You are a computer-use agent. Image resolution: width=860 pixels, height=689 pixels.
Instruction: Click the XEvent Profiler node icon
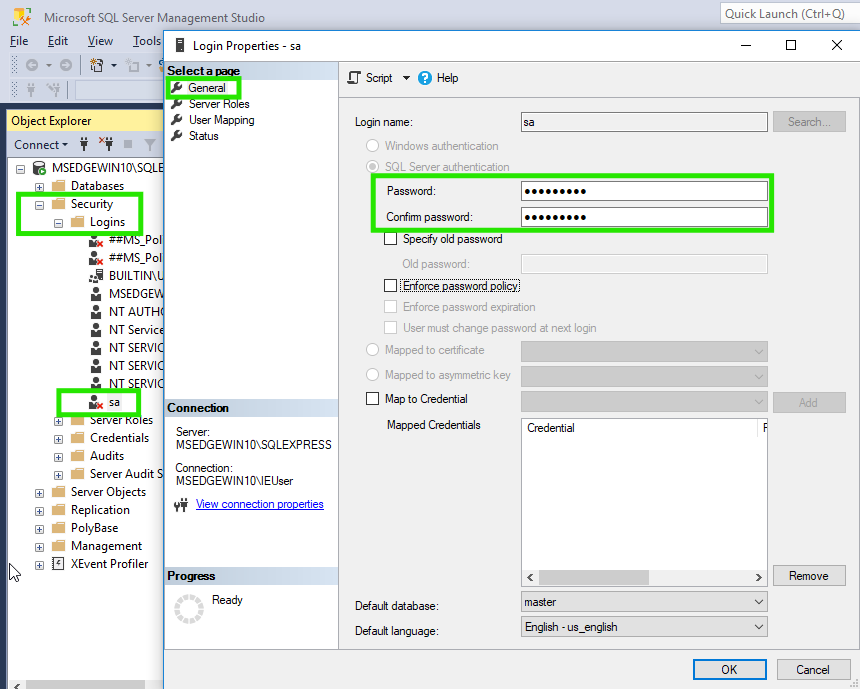coord(55,563)
